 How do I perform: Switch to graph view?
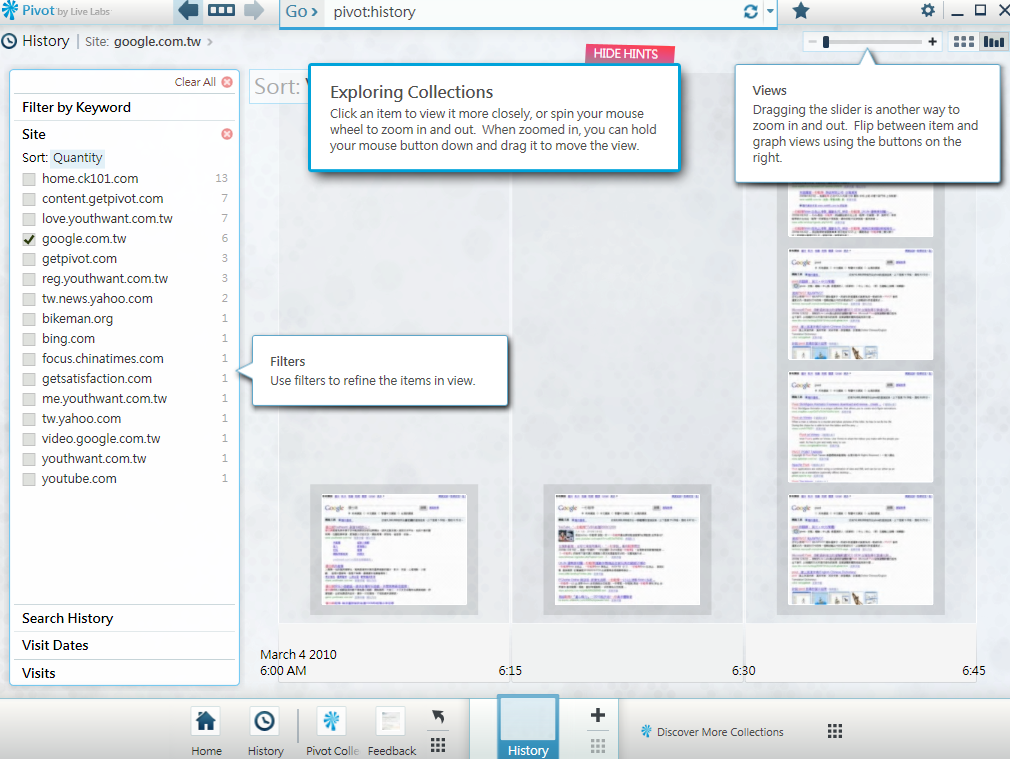[993, 42]
